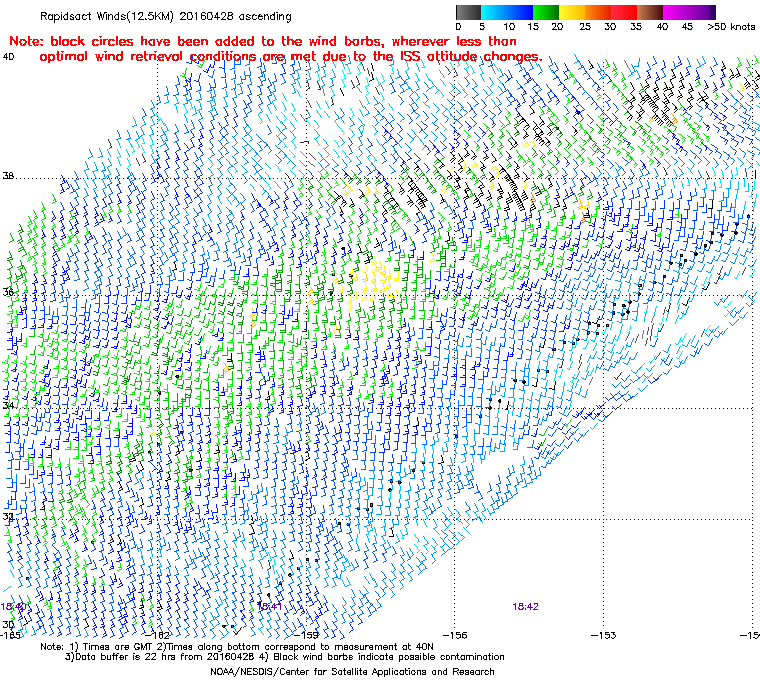This screenshot has width=760, height=688.
Task: Click the yellow 20-25 knots legend swatch
Action: click(x=572, y=12)
